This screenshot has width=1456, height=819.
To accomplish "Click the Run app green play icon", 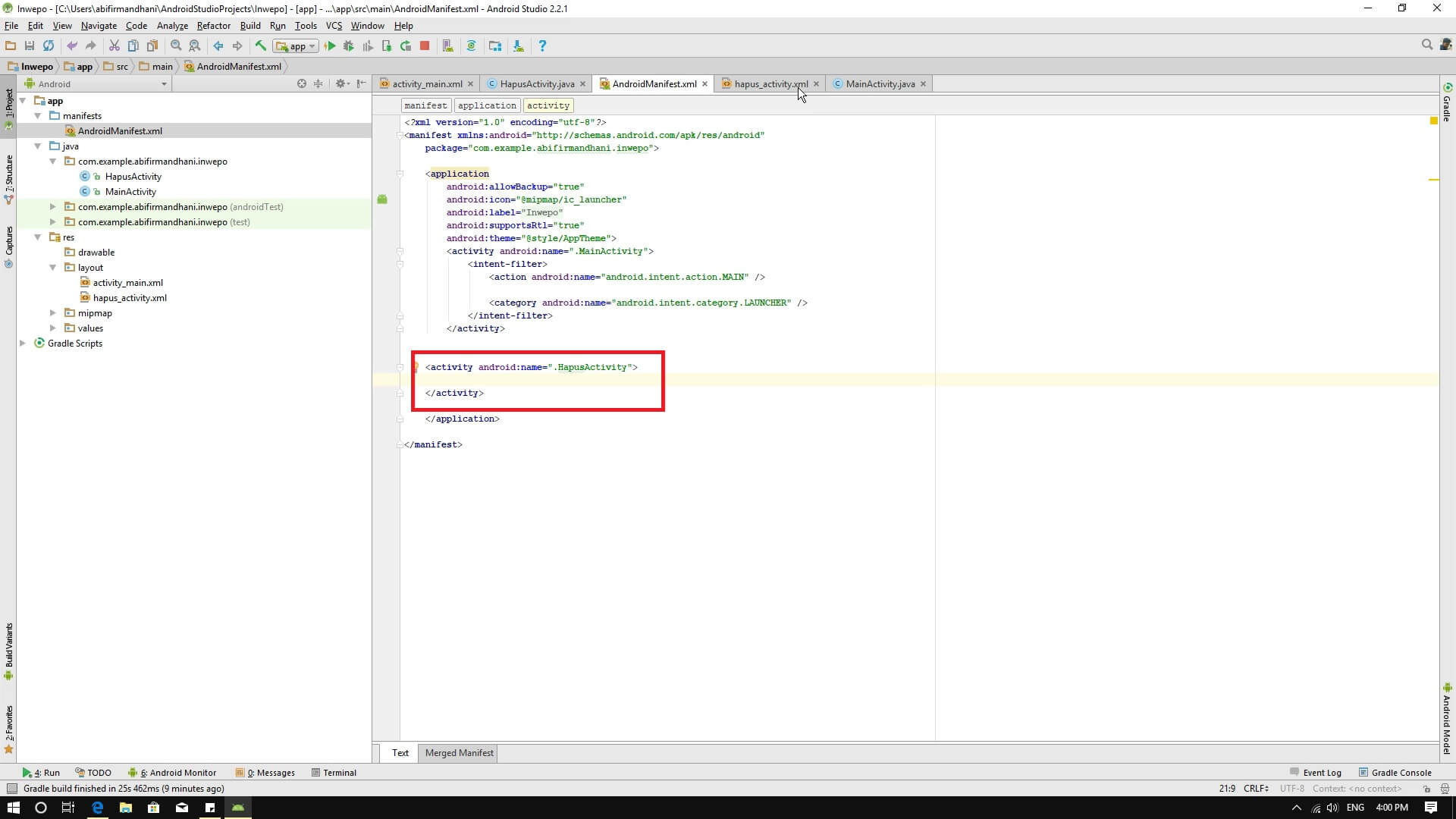I will click(330, 46).
